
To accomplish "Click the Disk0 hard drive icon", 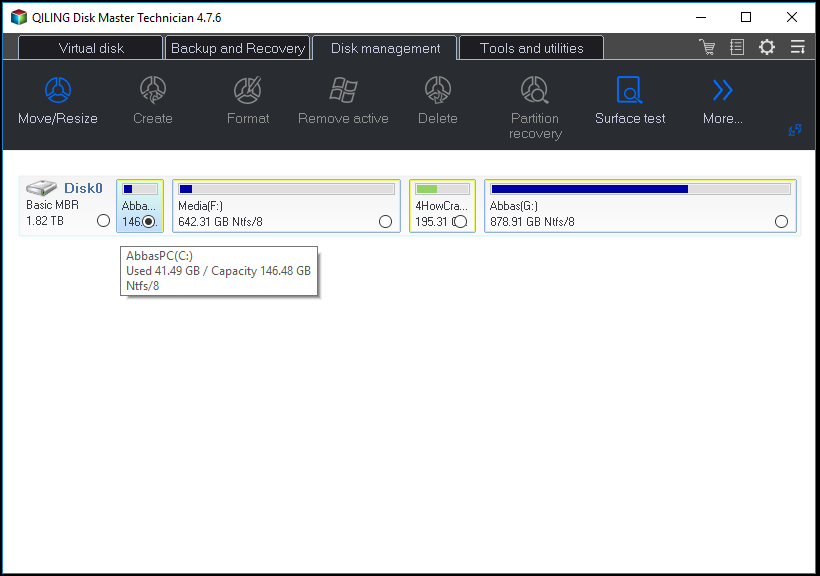I will tap(41, 187).
